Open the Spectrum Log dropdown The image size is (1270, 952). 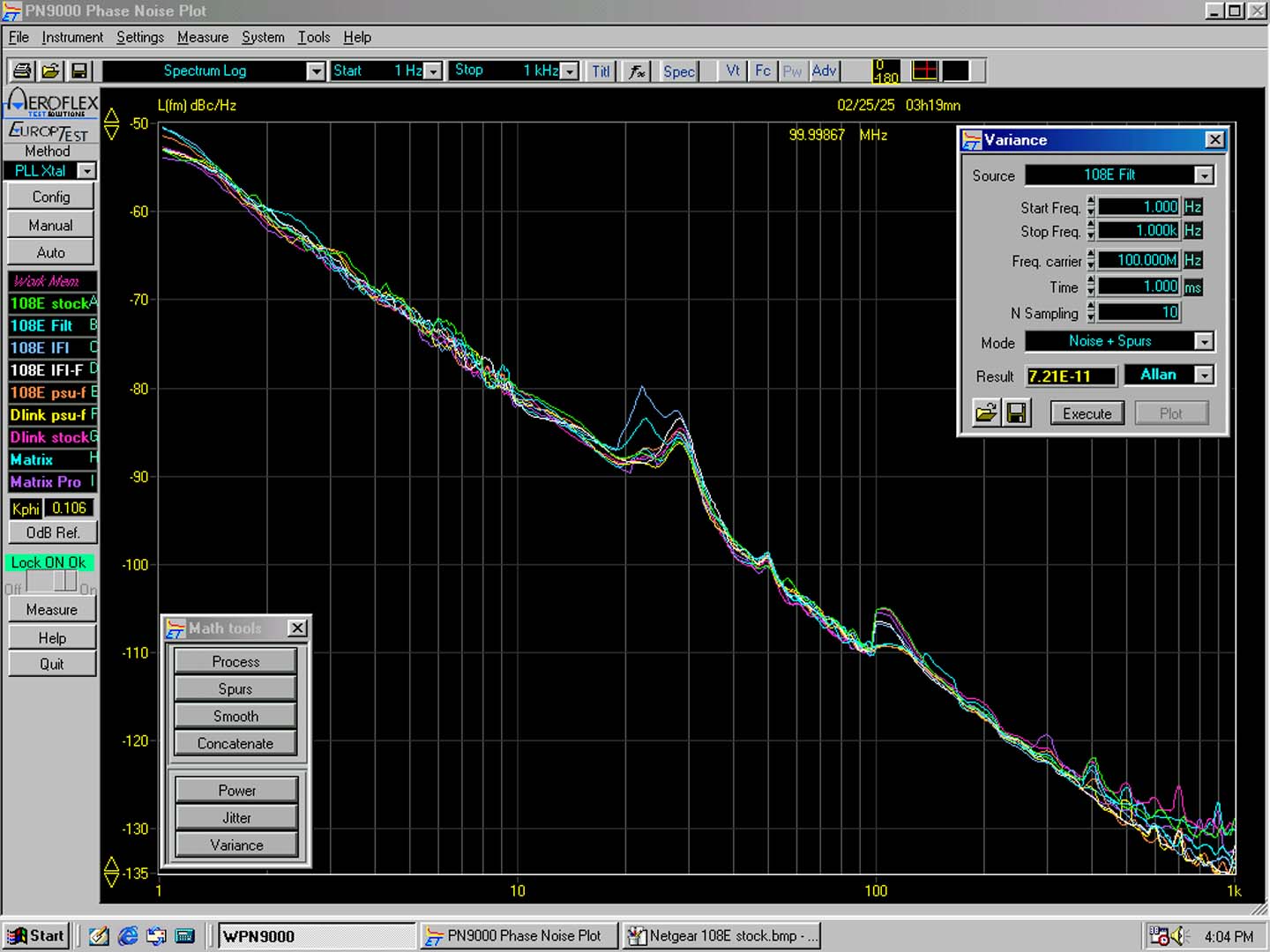(316, 71)
